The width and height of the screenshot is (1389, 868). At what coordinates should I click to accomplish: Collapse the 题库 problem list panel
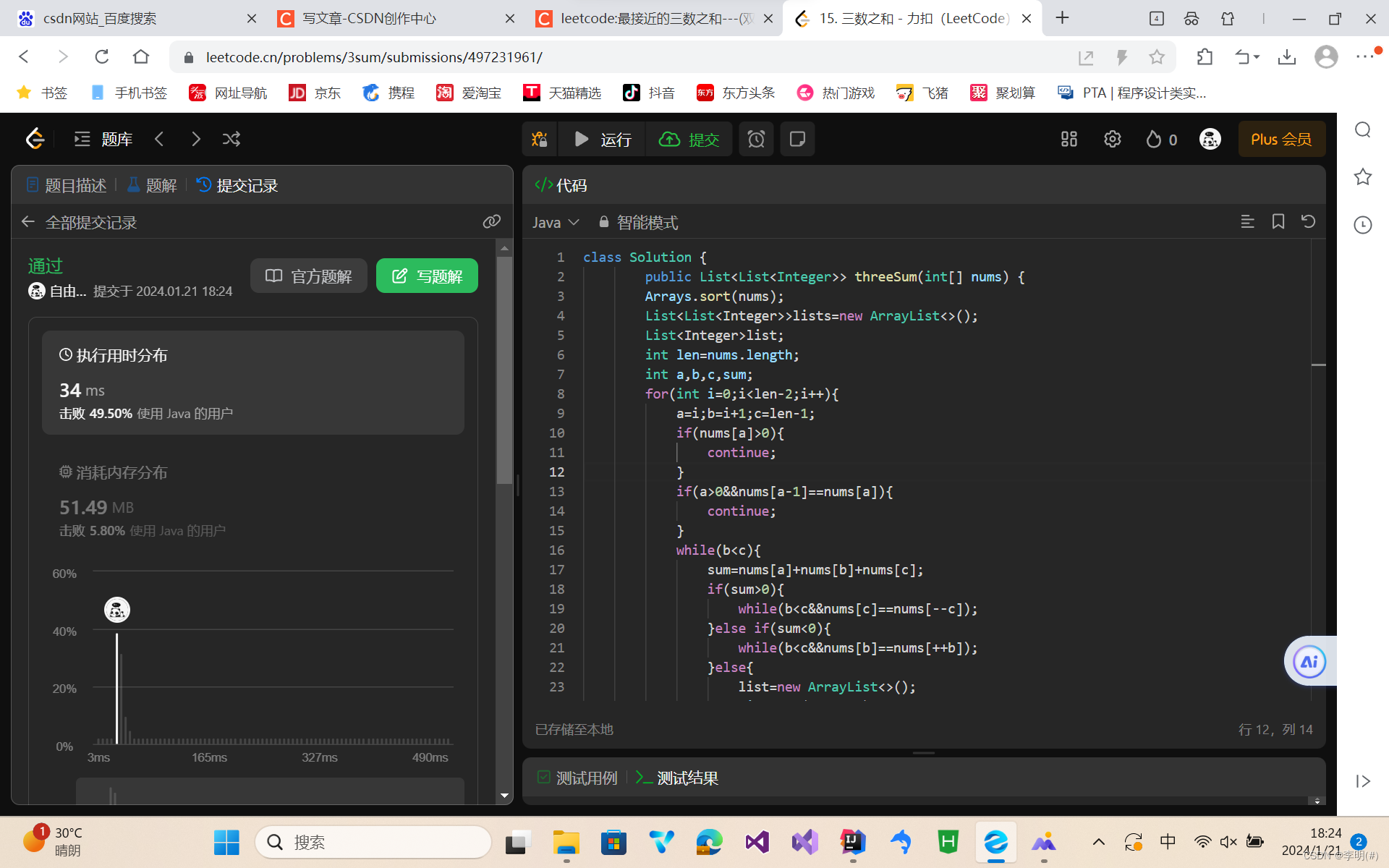[x=82, y=139]
